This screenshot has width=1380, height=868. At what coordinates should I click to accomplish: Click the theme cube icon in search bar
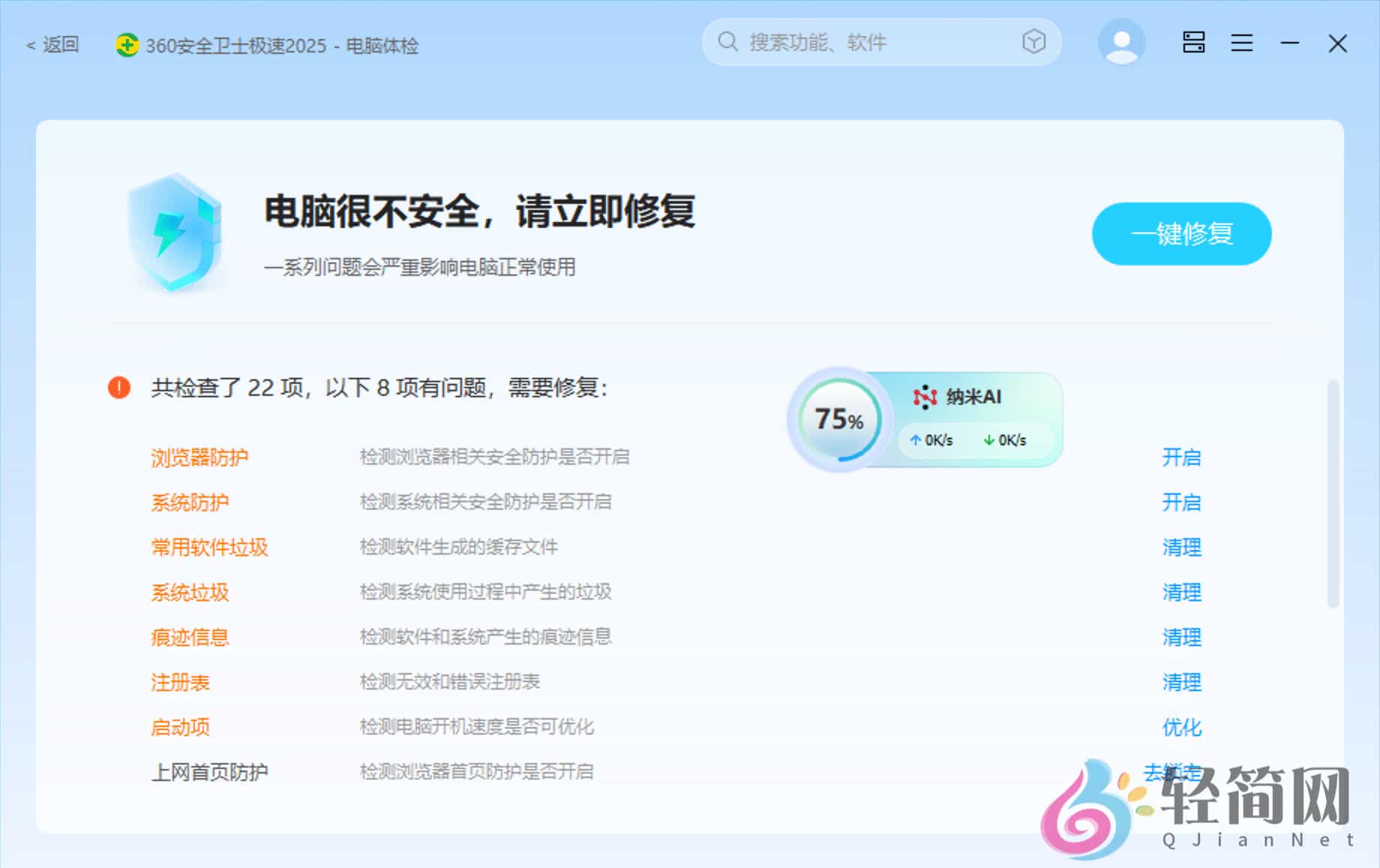pyautogui.click(x=1033, y=43)
